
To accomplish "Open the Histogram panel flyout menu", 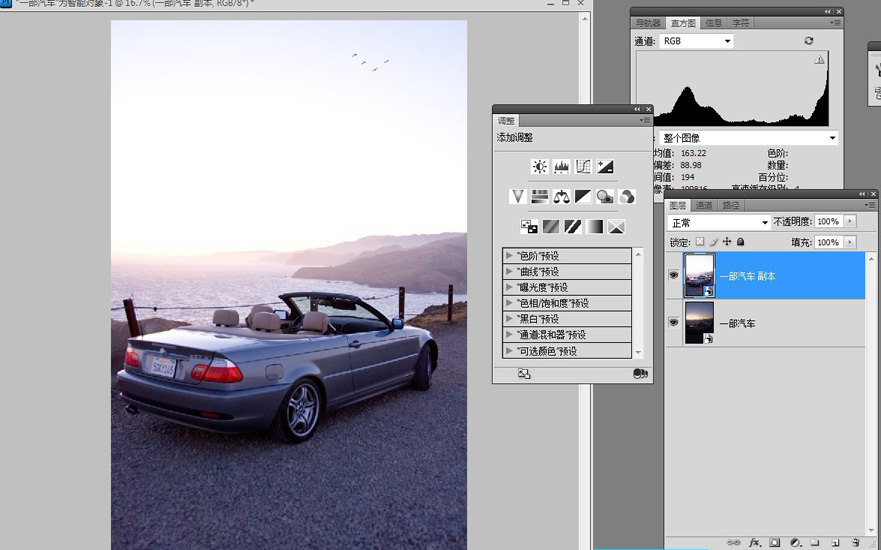I will click(x=835, y=23).
